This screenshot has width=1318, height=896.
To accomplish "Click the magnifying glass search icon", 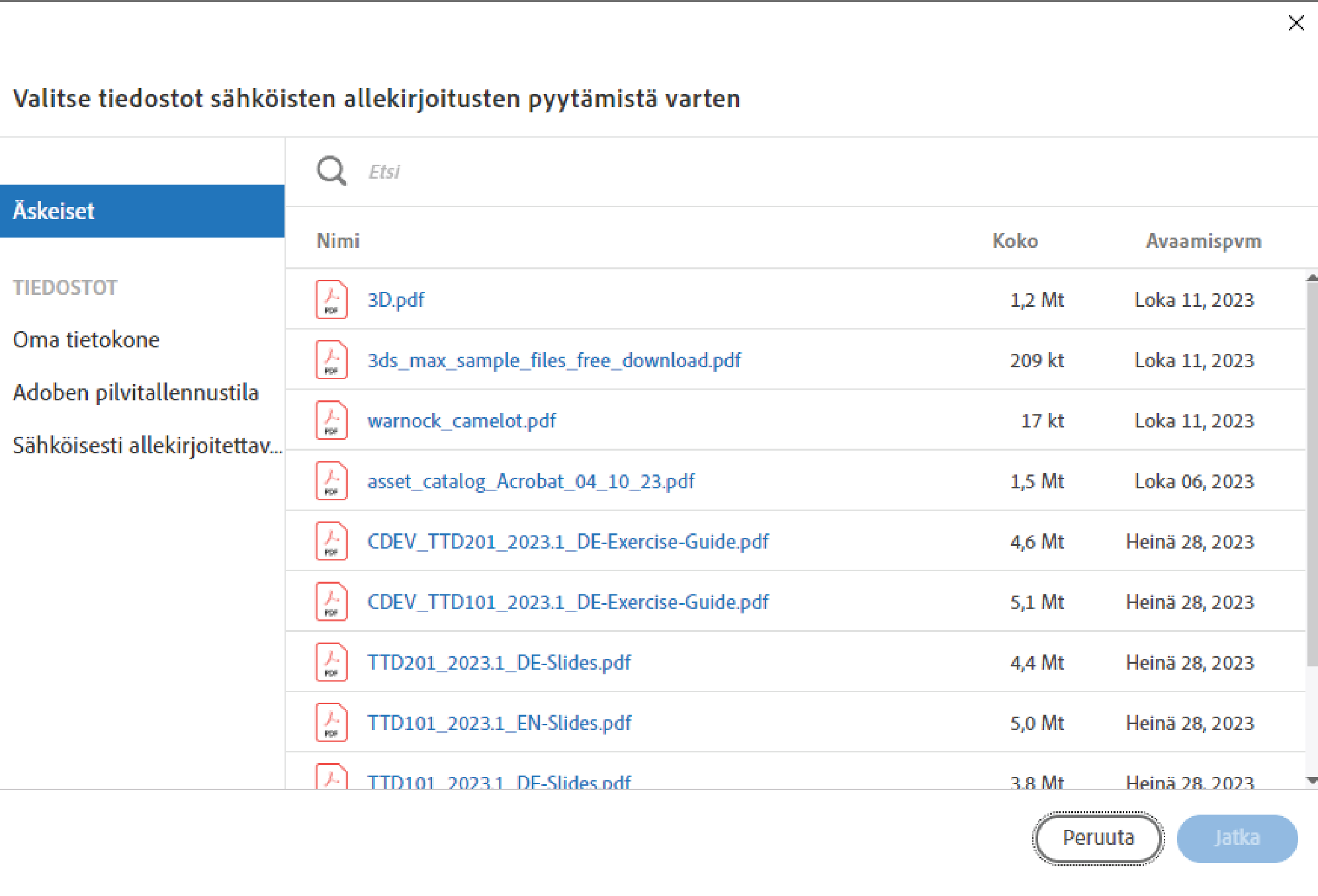I will pos(331,171).
